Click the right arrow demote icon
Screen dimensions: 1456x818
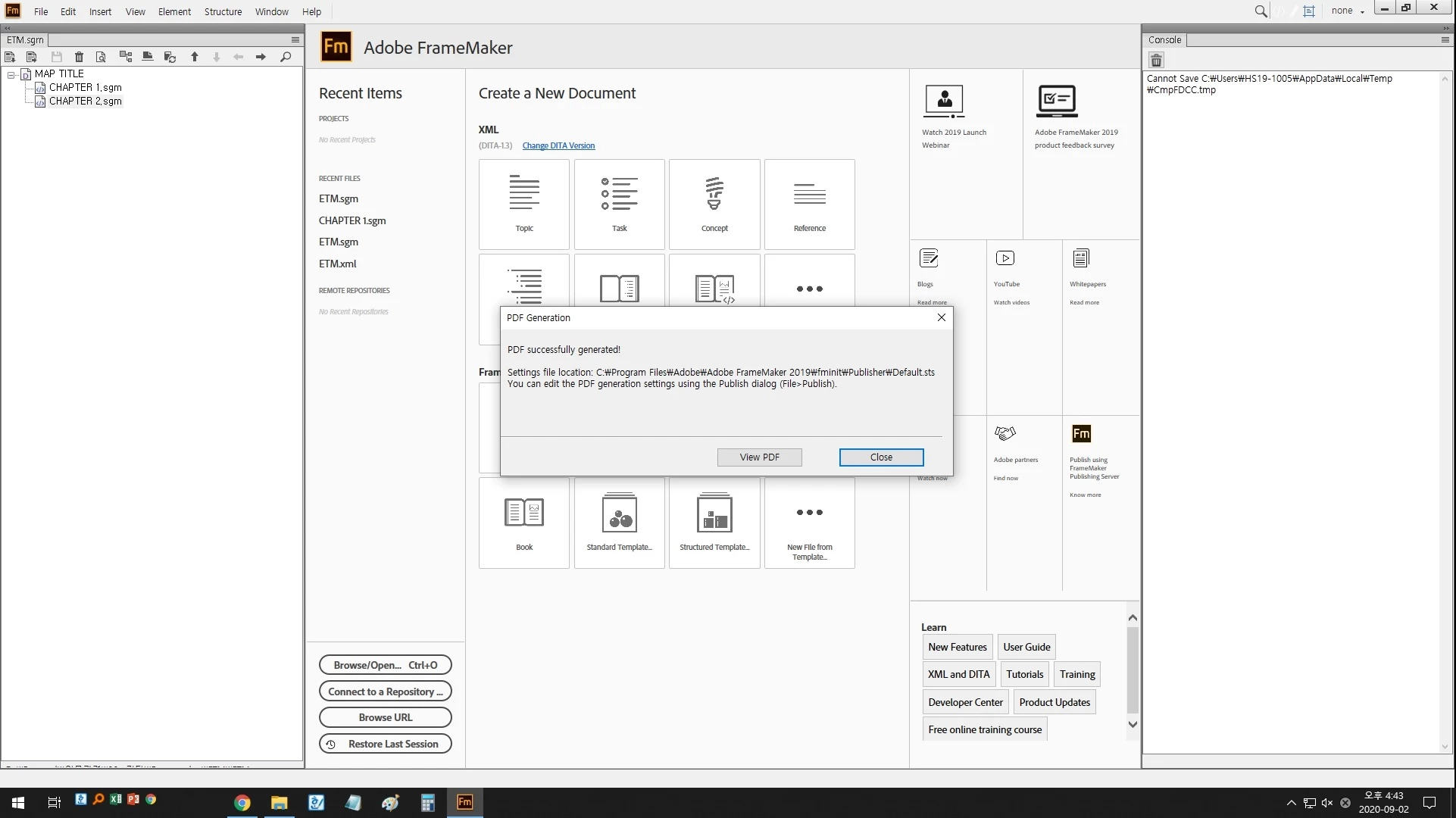[x=261, y=57]
